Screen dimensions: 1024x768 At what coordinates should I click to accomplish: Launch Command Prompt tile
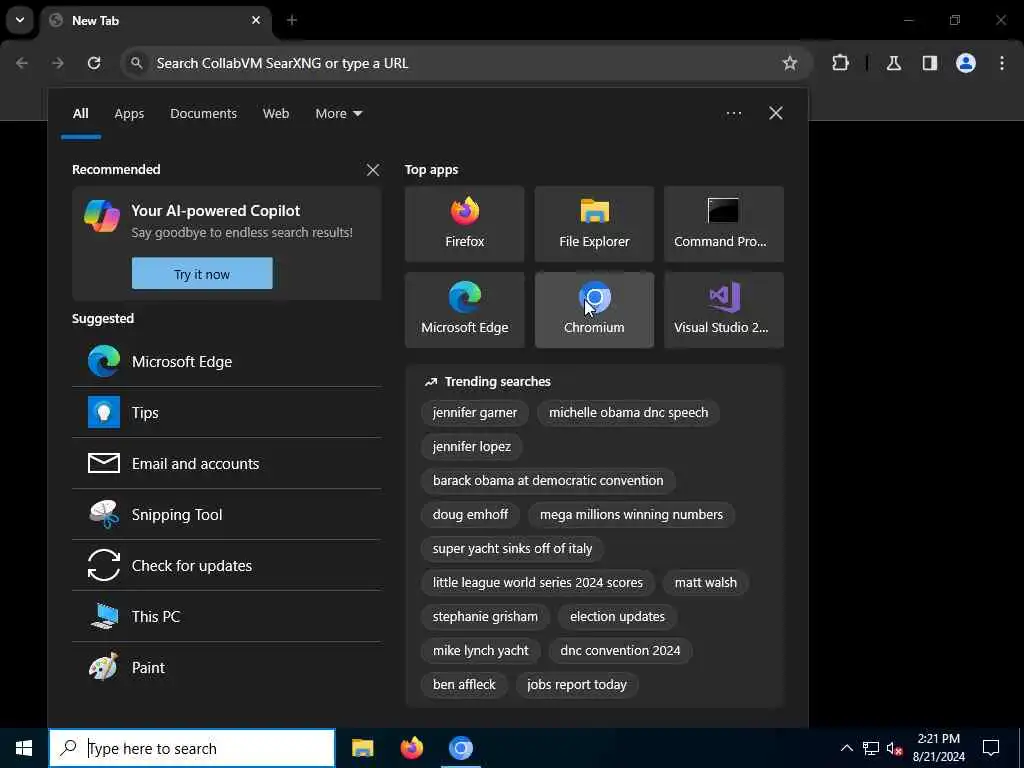(x=724, y=224)
